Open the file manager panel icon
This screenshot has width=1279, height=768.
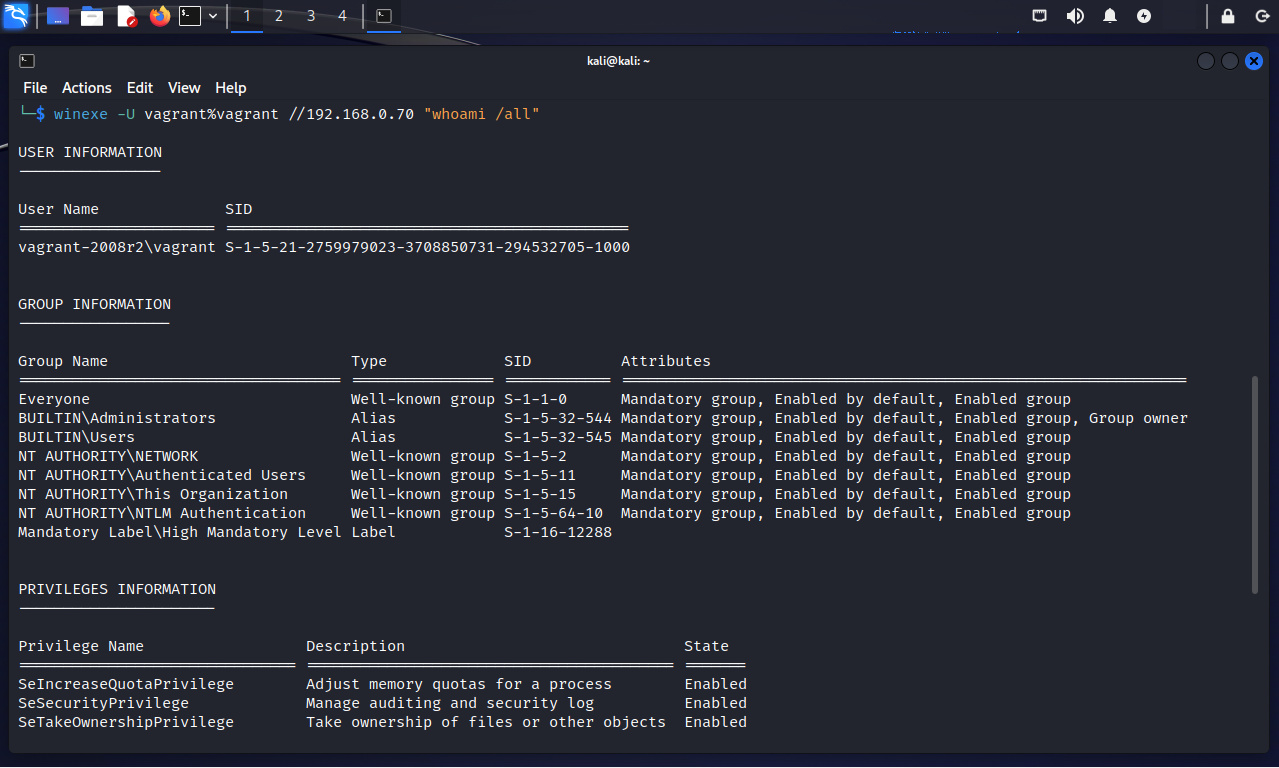[x=92, y=16]
